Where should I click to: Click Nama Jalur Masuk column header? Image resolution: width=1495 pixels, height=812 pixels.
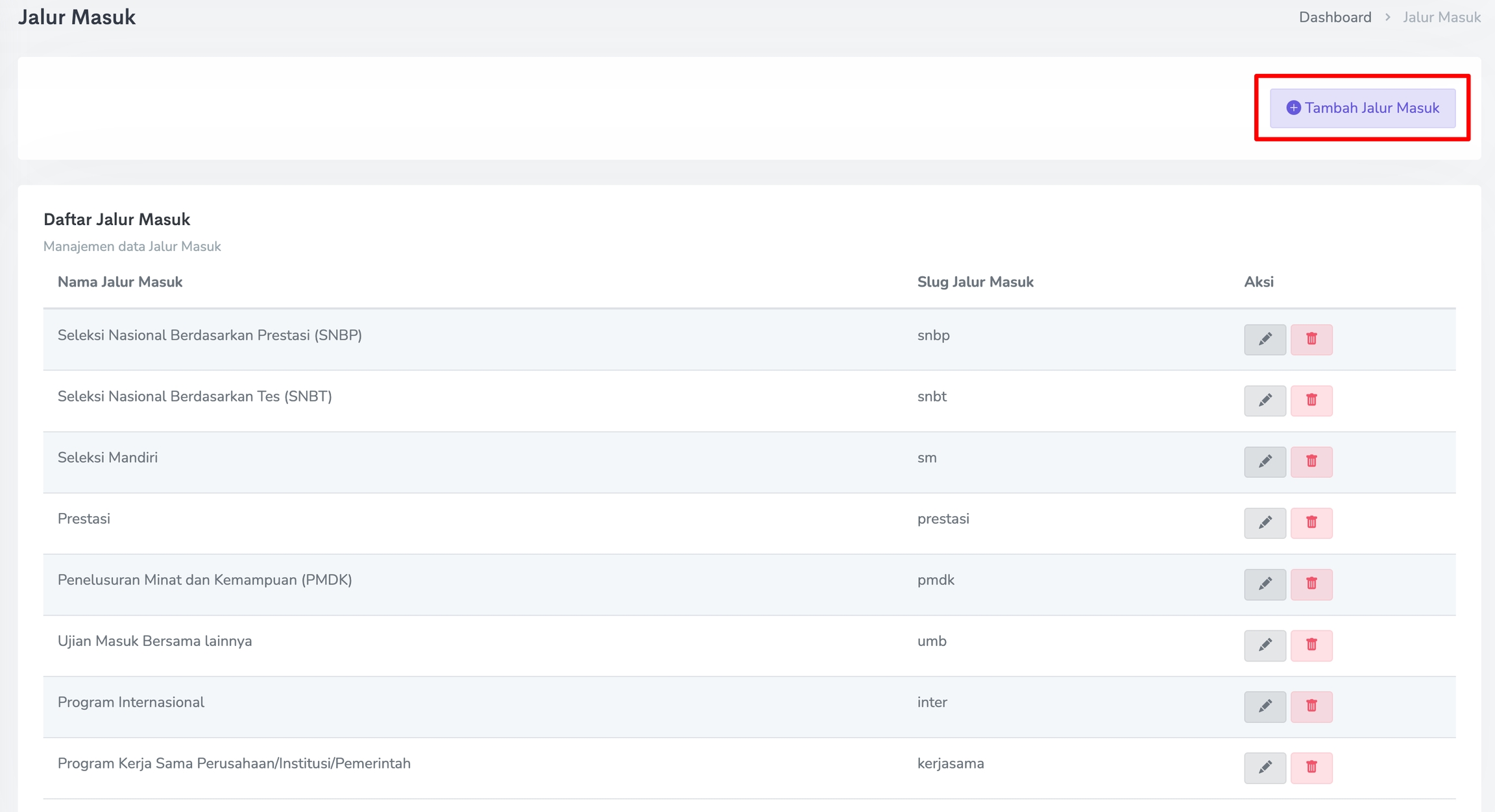pyautogui.click(x=120, y=282)
